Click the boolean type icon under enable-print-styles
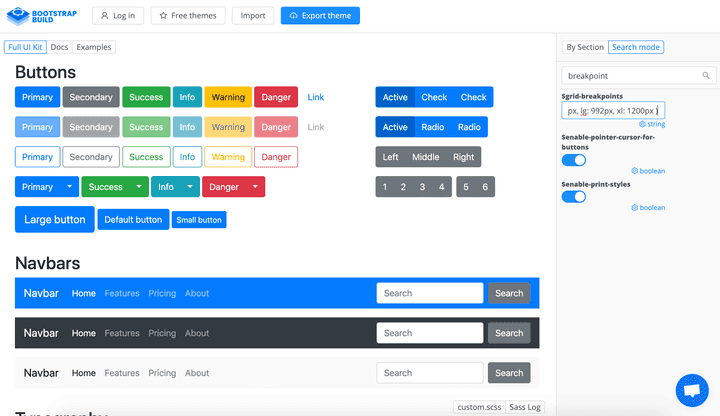720x416 pixels. [635, 208]
